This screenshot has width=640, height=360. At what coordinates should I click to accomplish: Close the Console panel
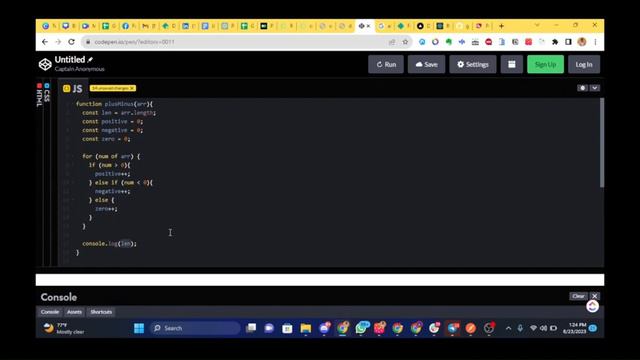point(595,296)
